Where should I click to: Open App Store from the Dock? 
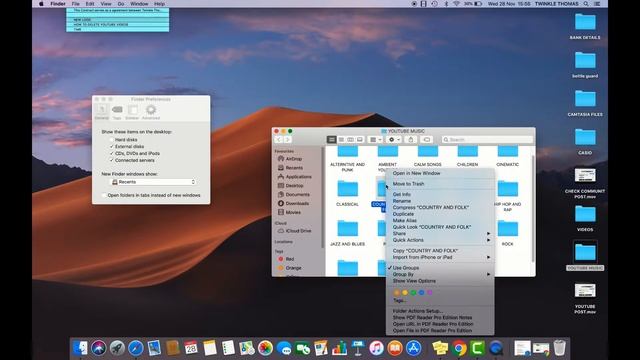(x=413, y=348)
